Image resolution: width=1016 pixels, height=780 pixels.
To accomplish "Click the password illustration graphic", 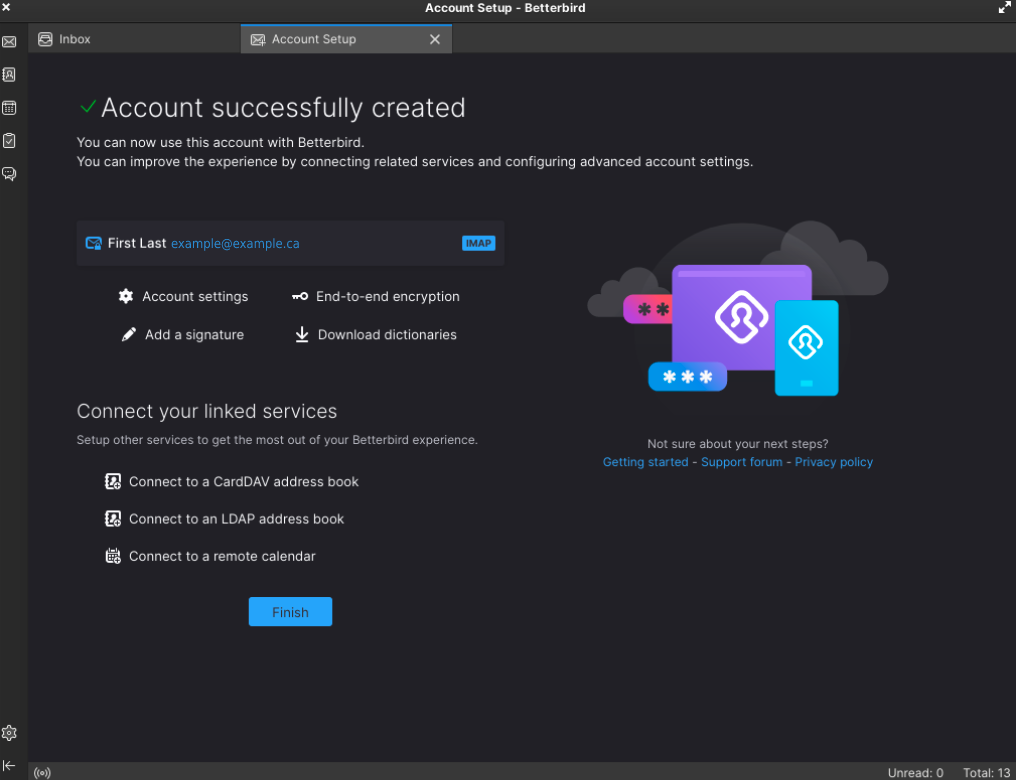I will [737, 310].
